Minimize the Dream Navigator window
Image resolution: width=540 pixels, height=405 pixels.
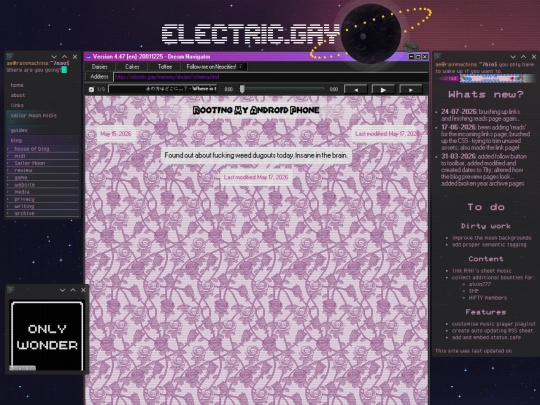(411, 56)
